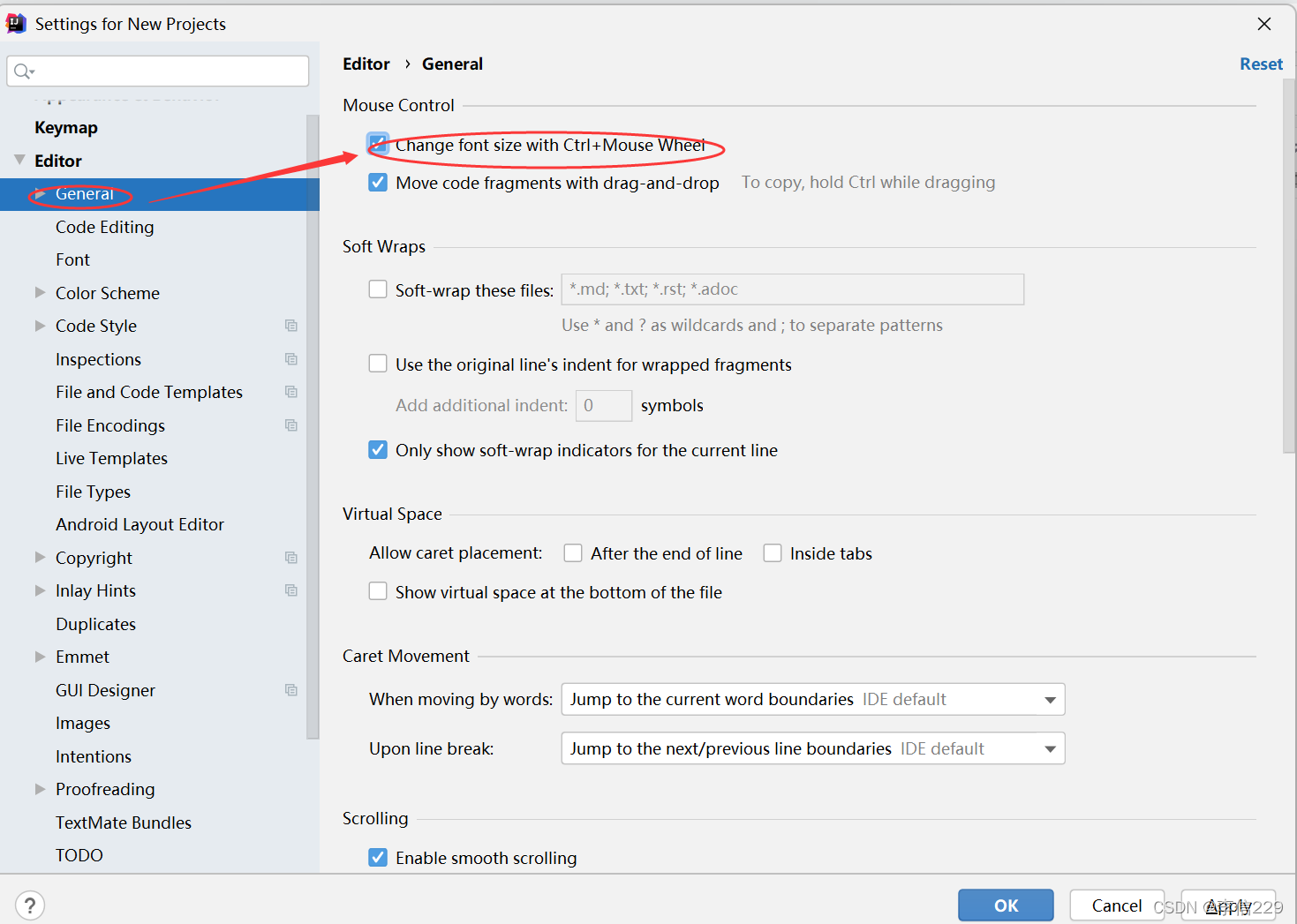1297x924 pixels.
Task: Select File Encodings entry
Action: click(x=110, y=425)
